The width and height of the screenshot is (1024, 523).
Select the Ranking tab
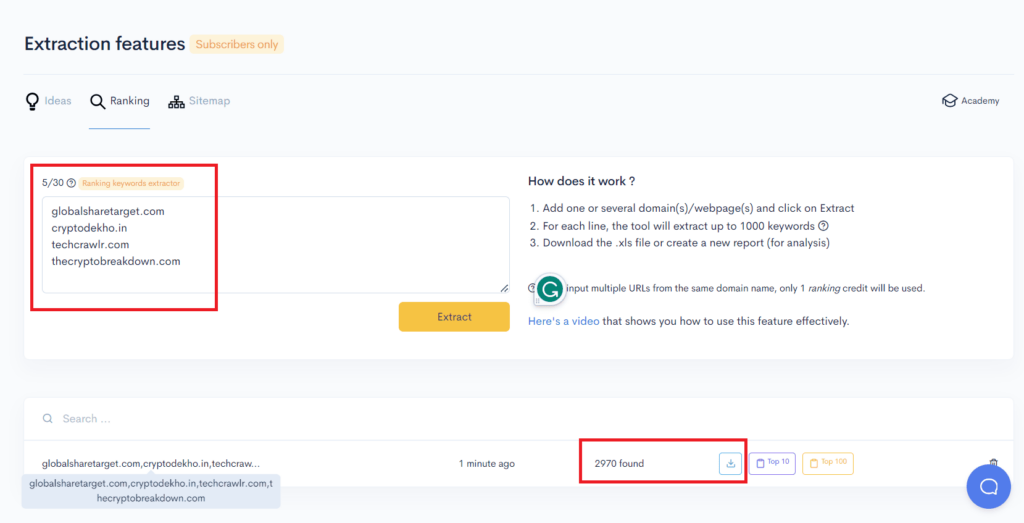tap(119, 101)
